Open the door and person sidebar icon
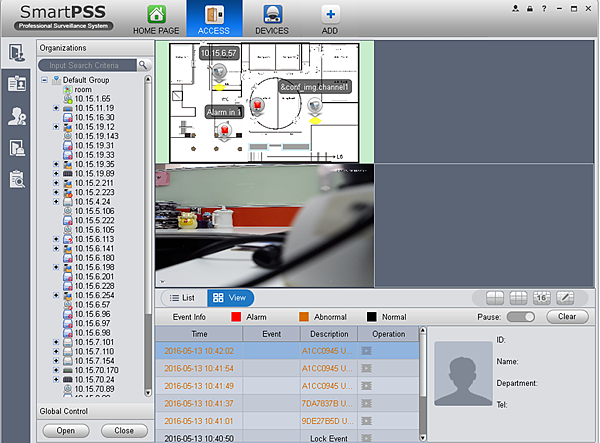600x443 pixels. pos(16,148)
